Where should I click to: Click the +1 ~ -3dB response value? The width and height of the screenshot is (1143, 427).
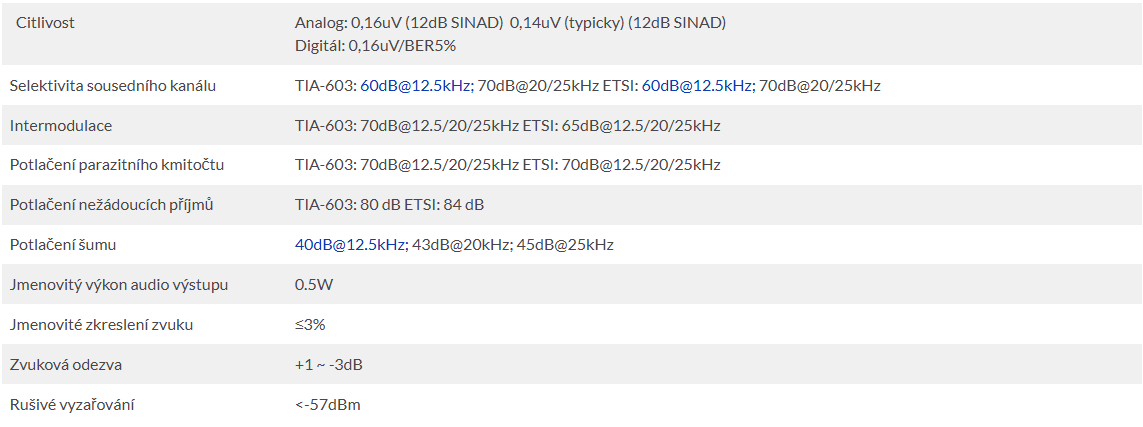click(329, 364)
